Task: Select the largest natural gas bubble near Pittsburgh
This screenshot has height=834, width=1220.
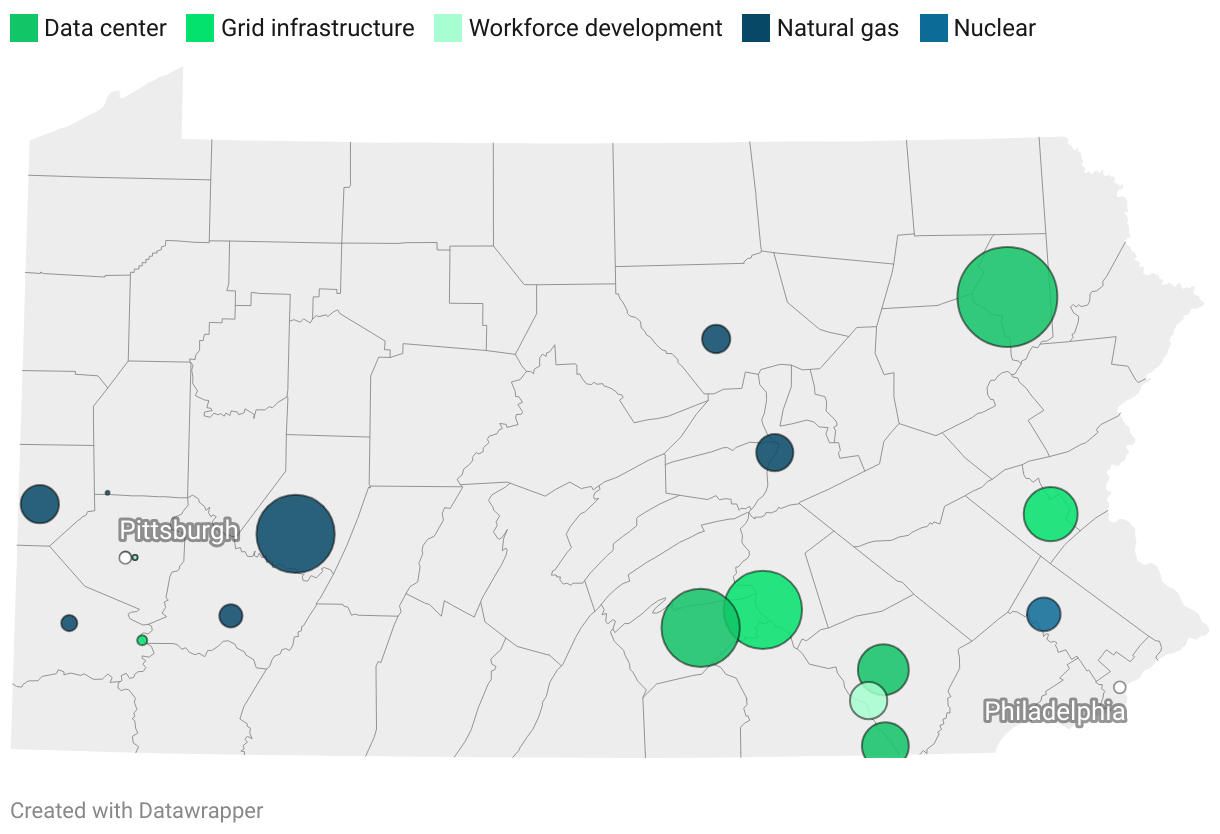Action: click(295, 534)
